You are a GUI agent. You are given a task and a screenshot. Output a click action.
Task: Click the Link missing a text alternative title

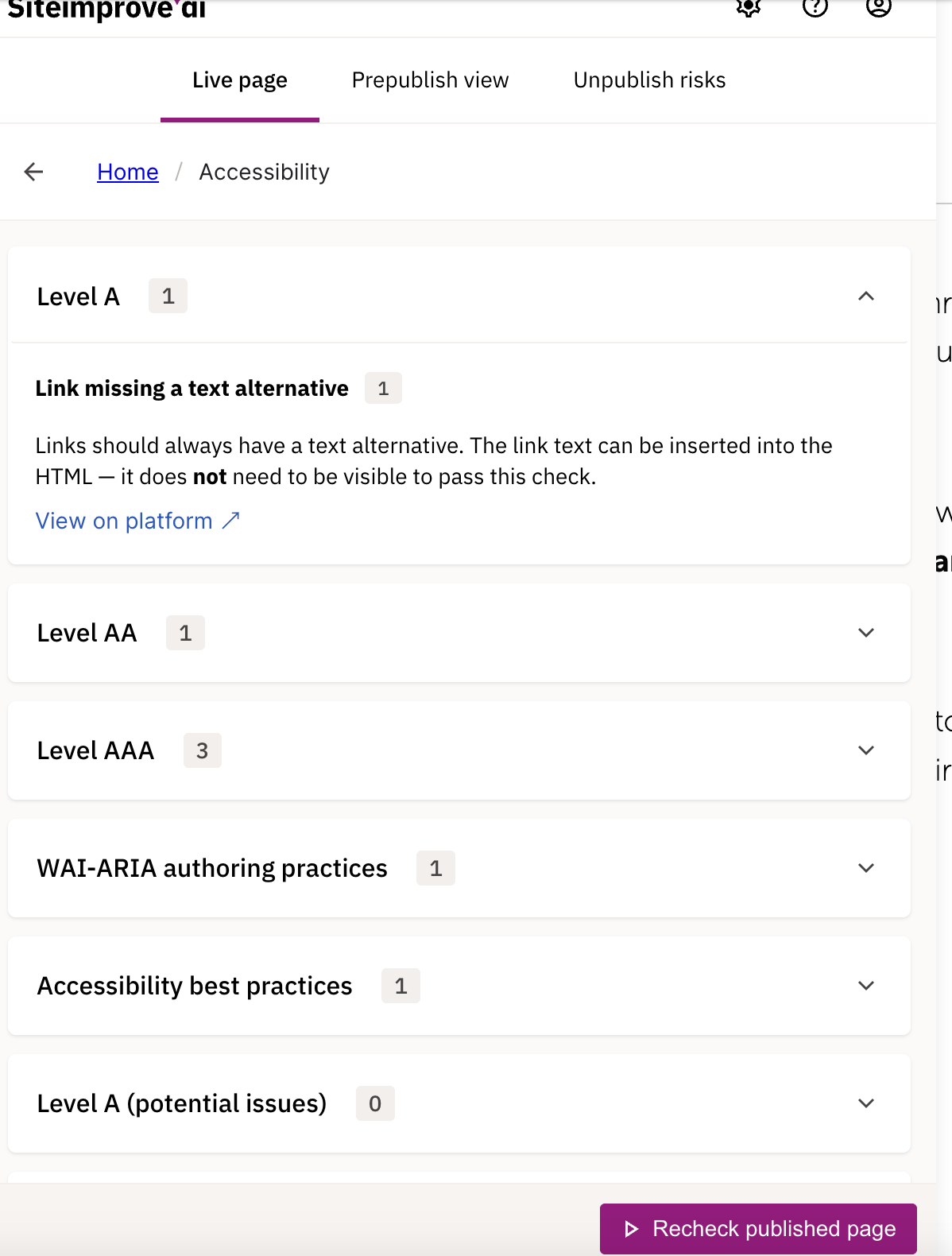coord(192,389)
